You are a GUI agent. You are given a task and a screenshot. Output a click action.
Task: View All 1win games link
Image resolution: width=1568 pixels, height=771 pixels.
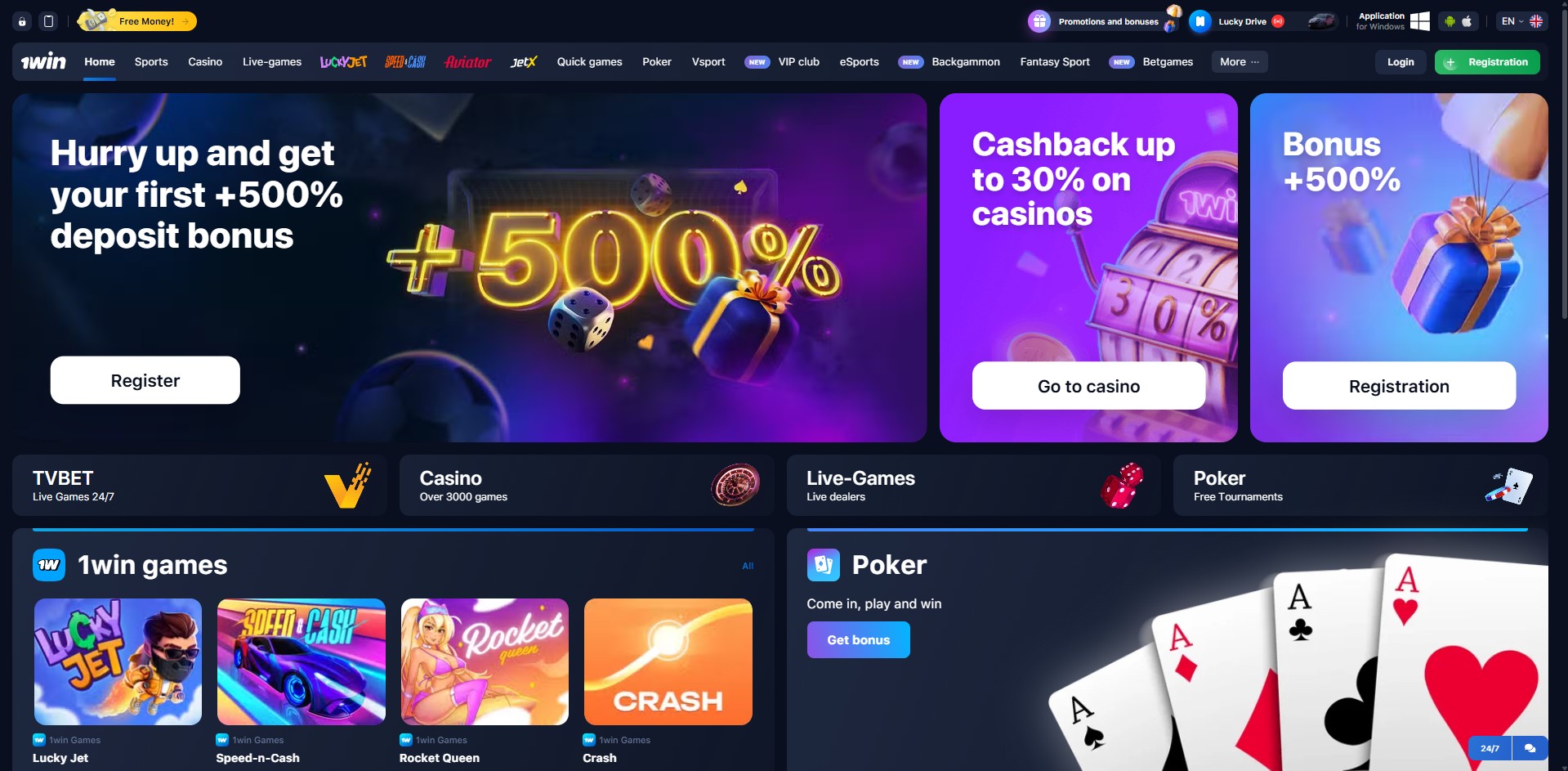click(x=748, y=566)
